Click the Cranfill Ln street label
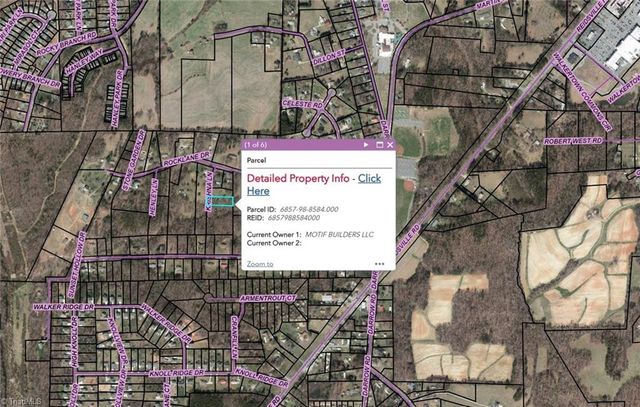Screen dimensions: 640x407 tap(234, 338)
